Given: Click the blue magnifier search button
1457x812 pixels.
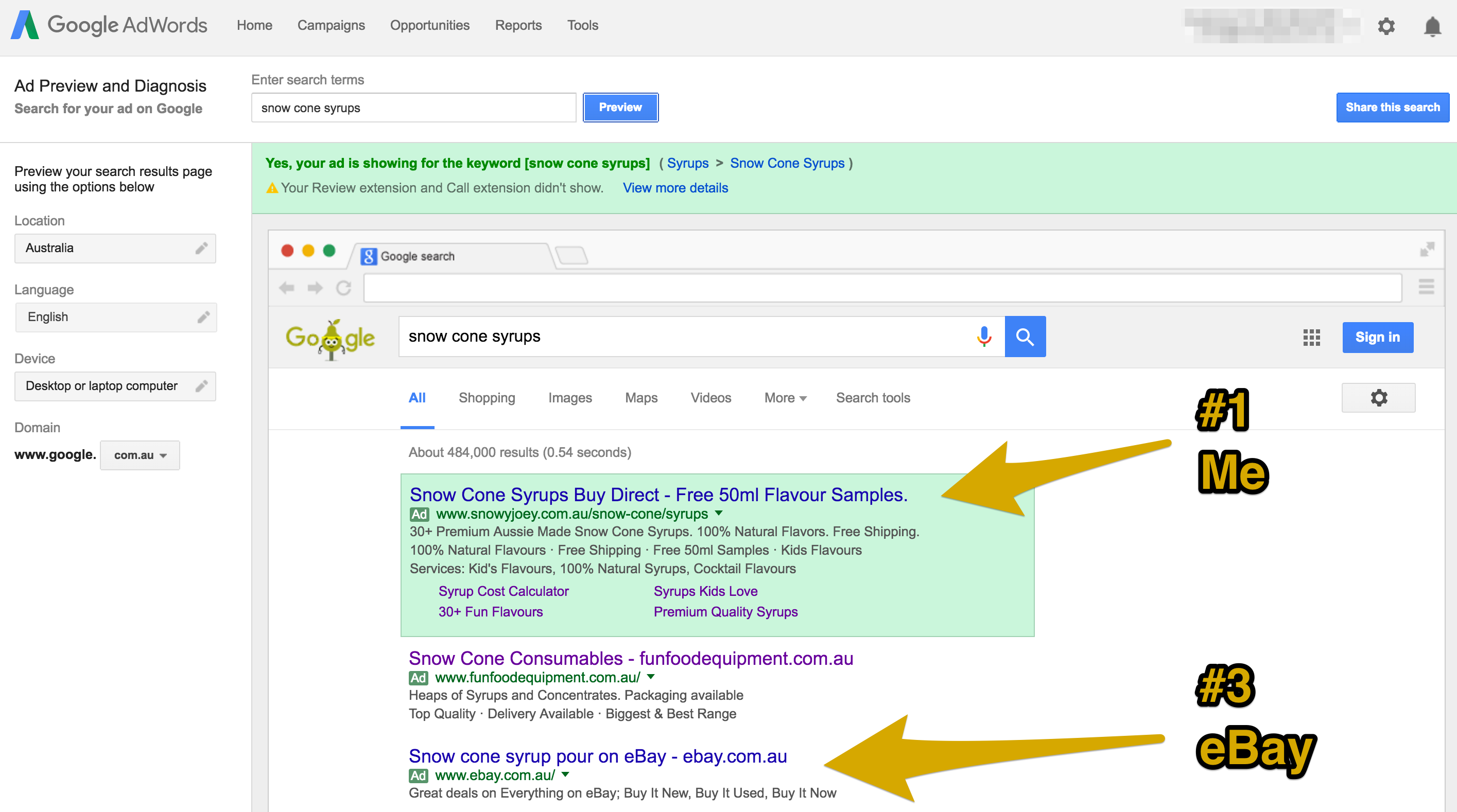Looking at the screenshot, I should coord(1025,337).
